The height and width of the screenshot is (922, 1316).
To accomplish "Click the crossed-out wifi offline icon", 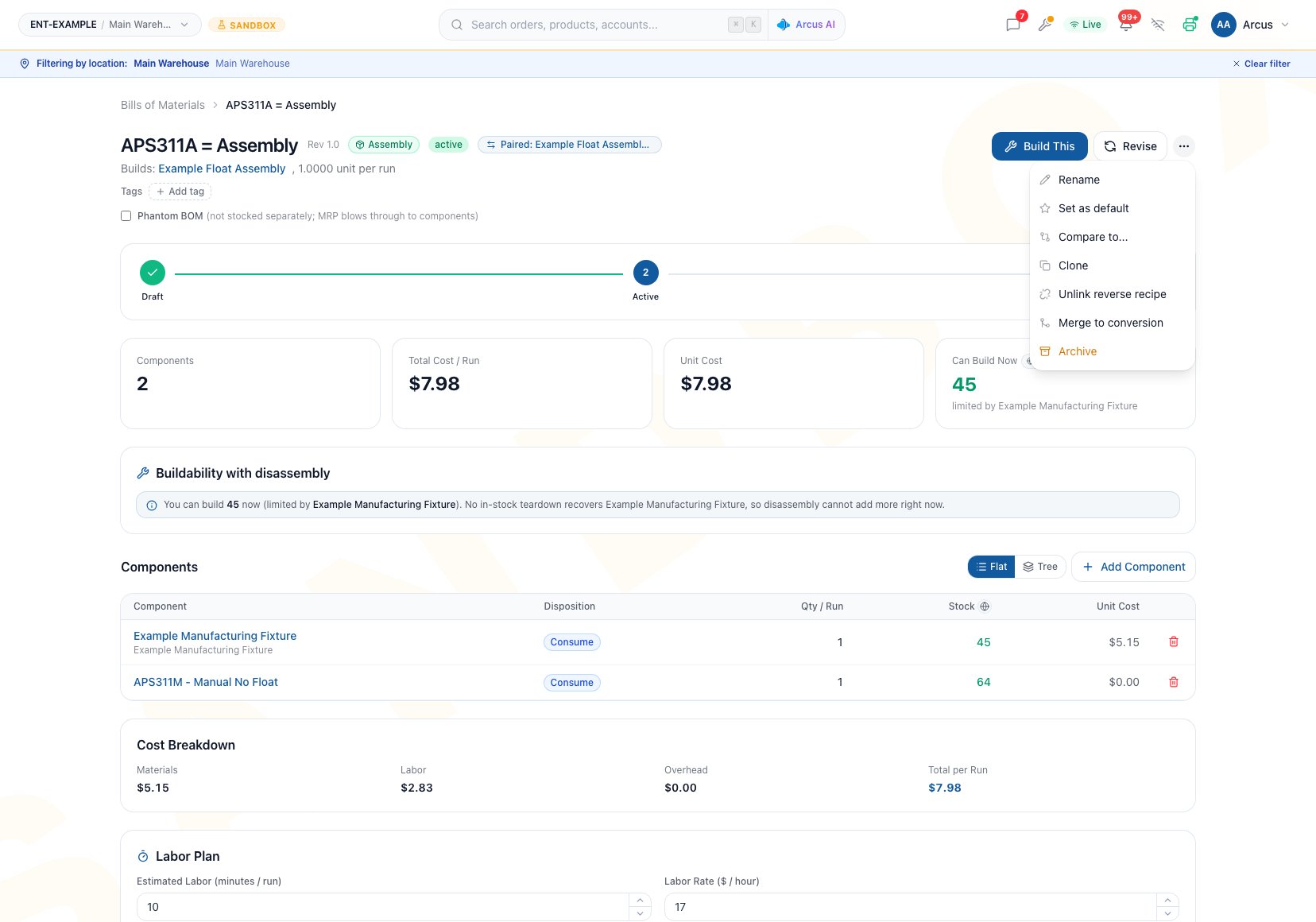I will (x=1158, y=25).
